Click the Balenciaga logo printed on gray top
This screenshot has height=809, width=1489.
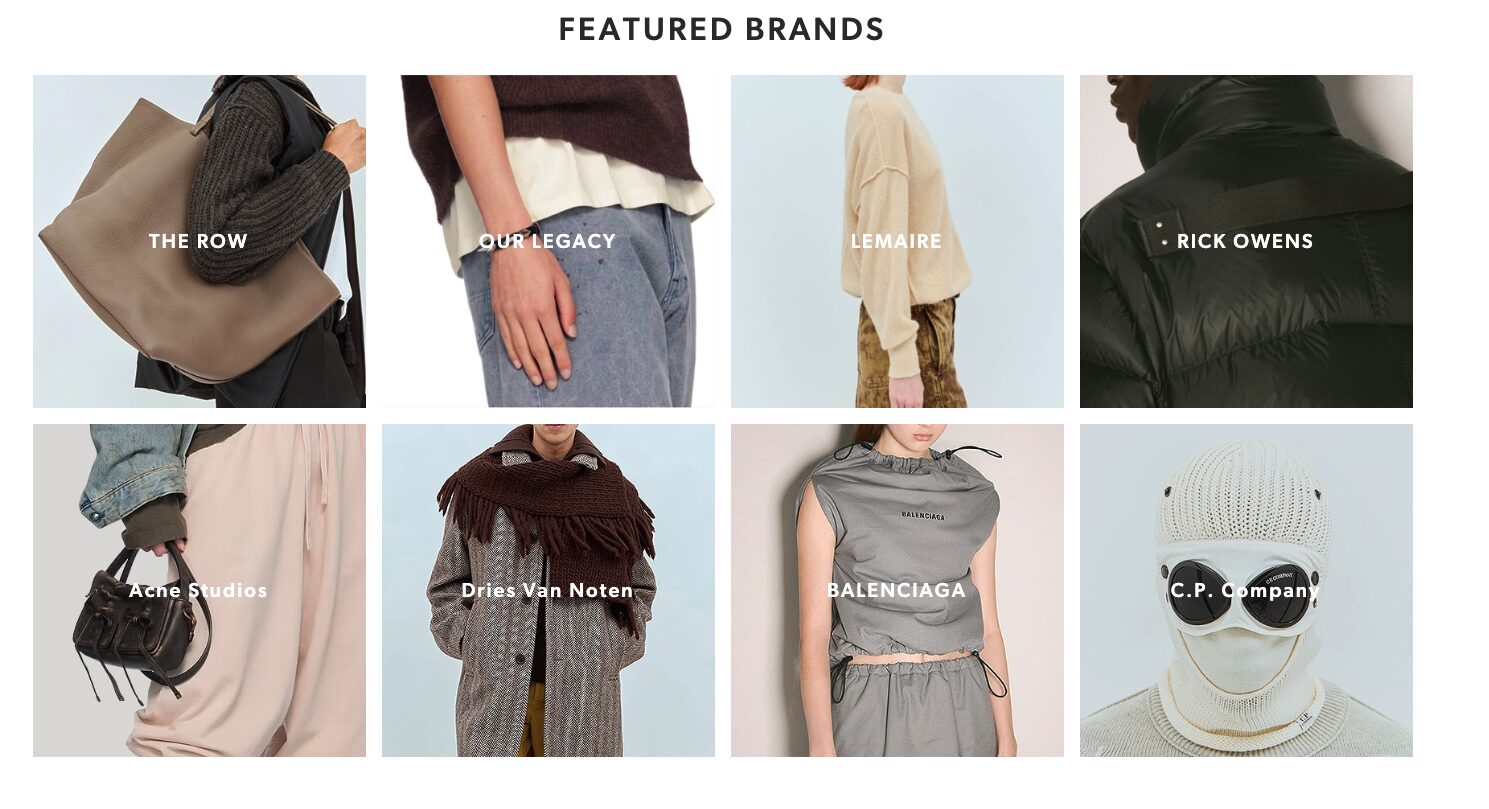922,516
